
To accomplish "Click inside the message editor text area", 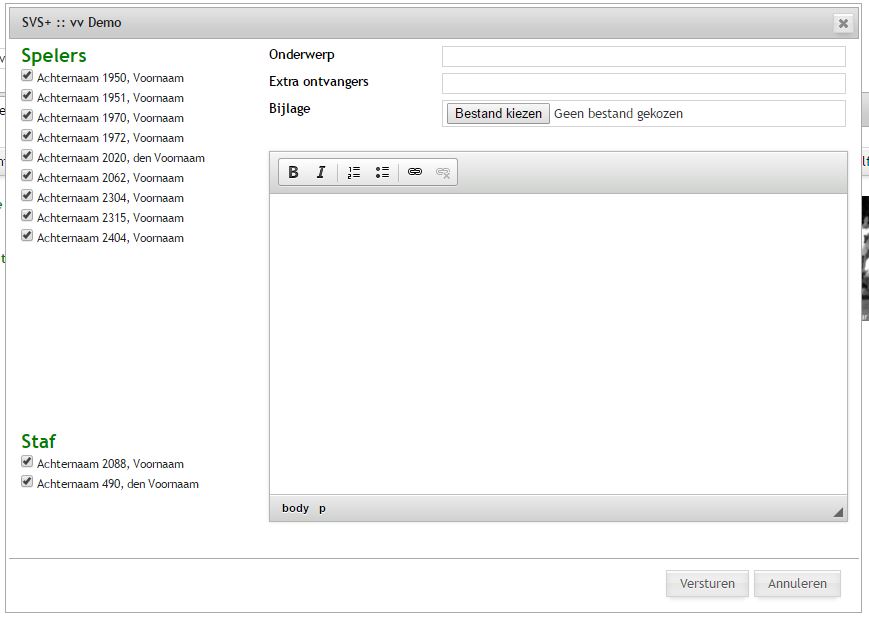I will pos(558,340).
